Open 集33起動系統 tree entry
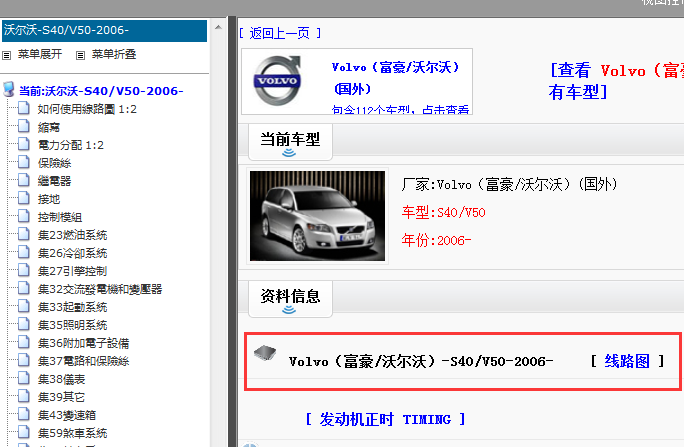This screenshot has height=447, width=684. pos(72,307)
